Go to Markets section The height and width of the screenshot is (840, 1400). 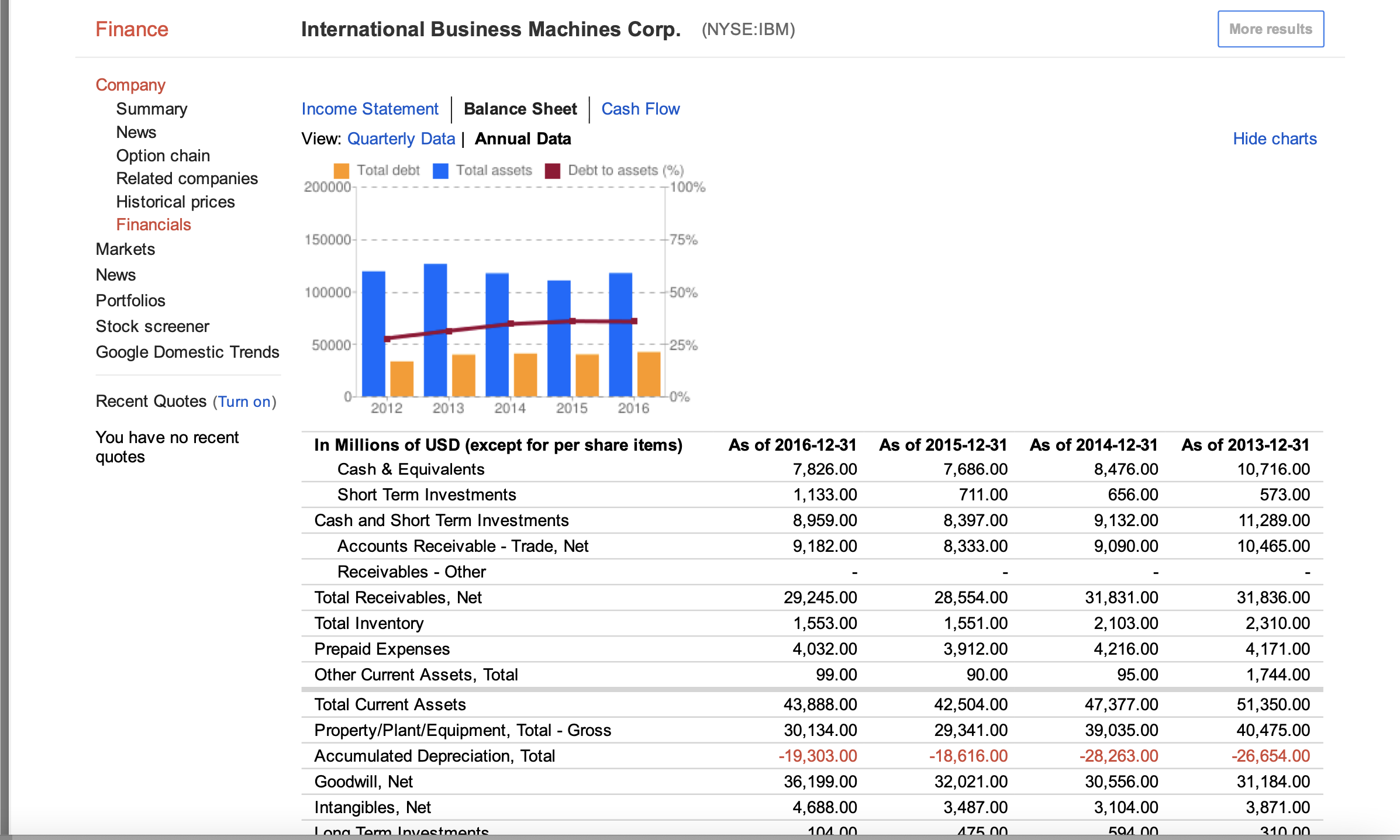[125, 249]
